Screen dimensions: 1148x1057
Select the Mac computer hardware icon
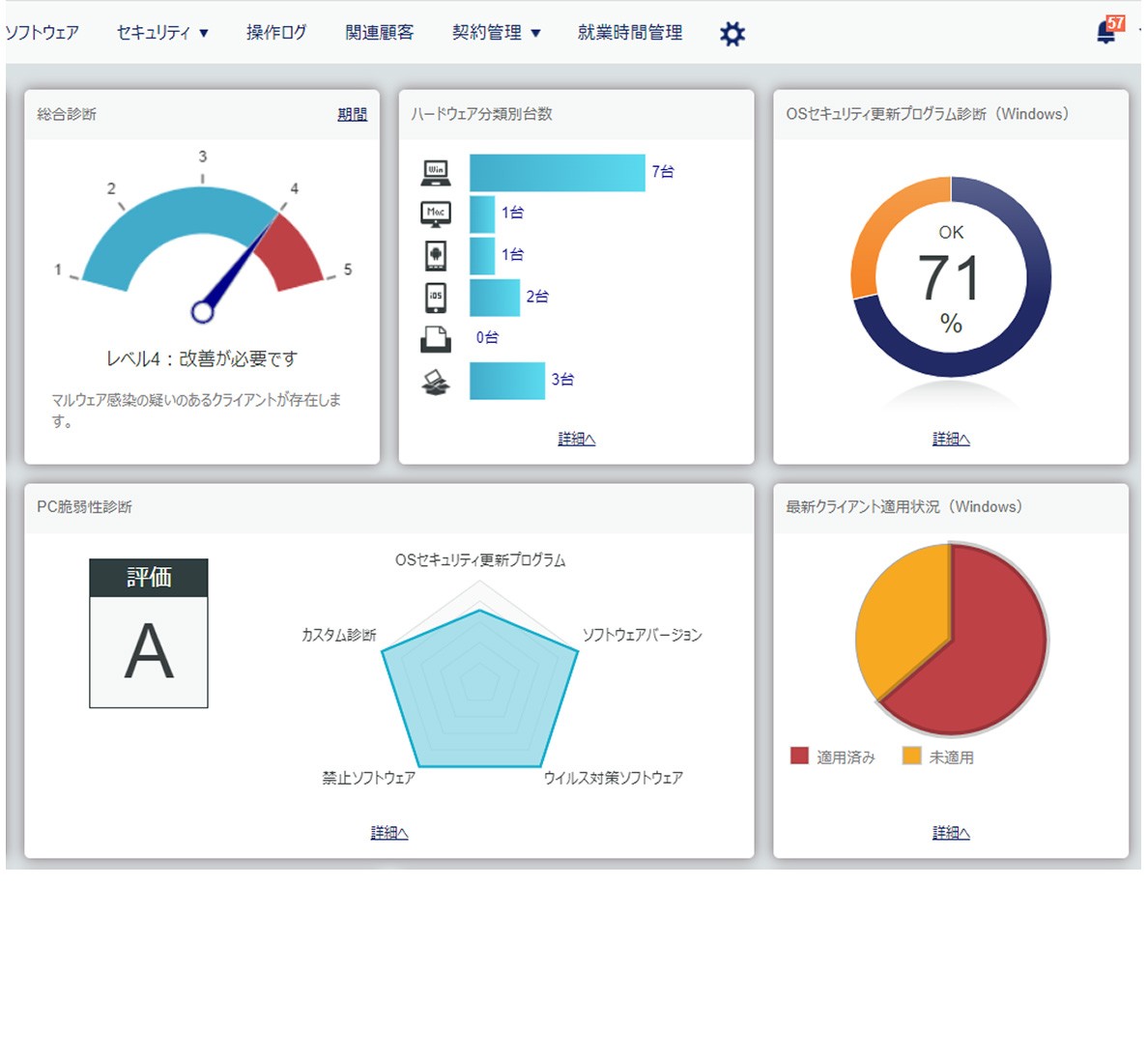436,214
